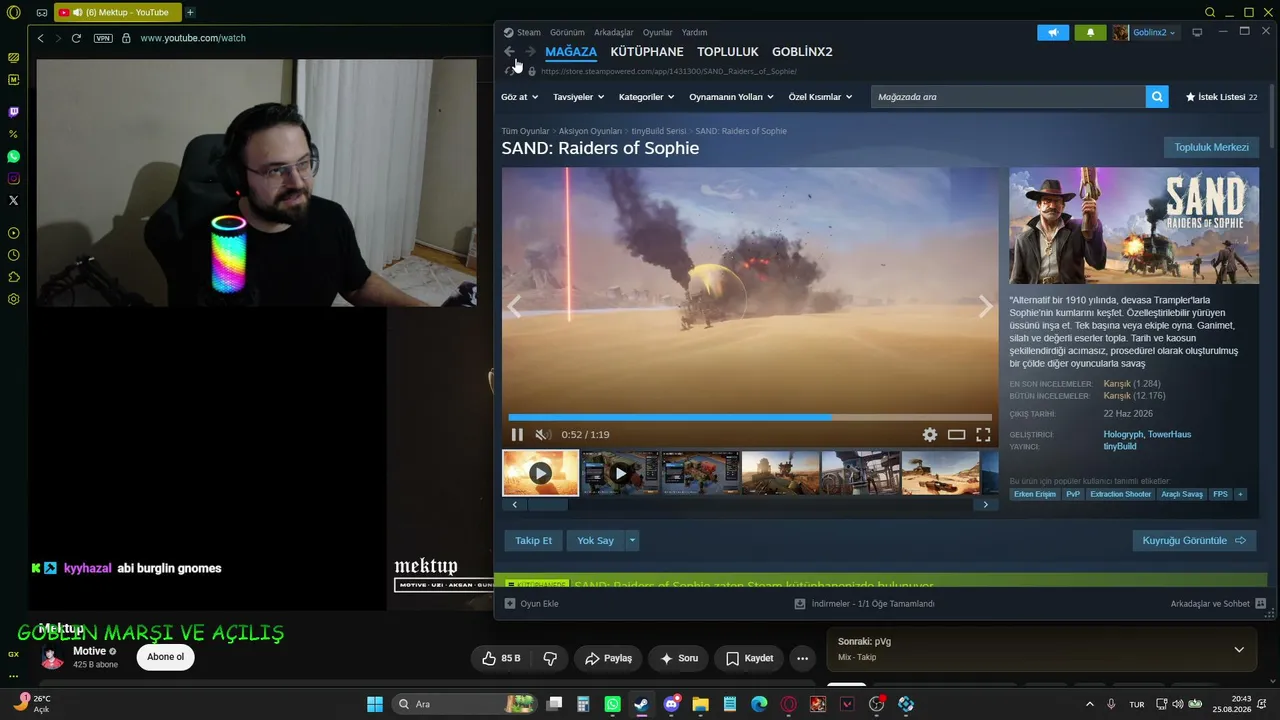1280x720 pixels.
Task: Open YouTube more actions ellipsis
Action: (x=802, y=658)
